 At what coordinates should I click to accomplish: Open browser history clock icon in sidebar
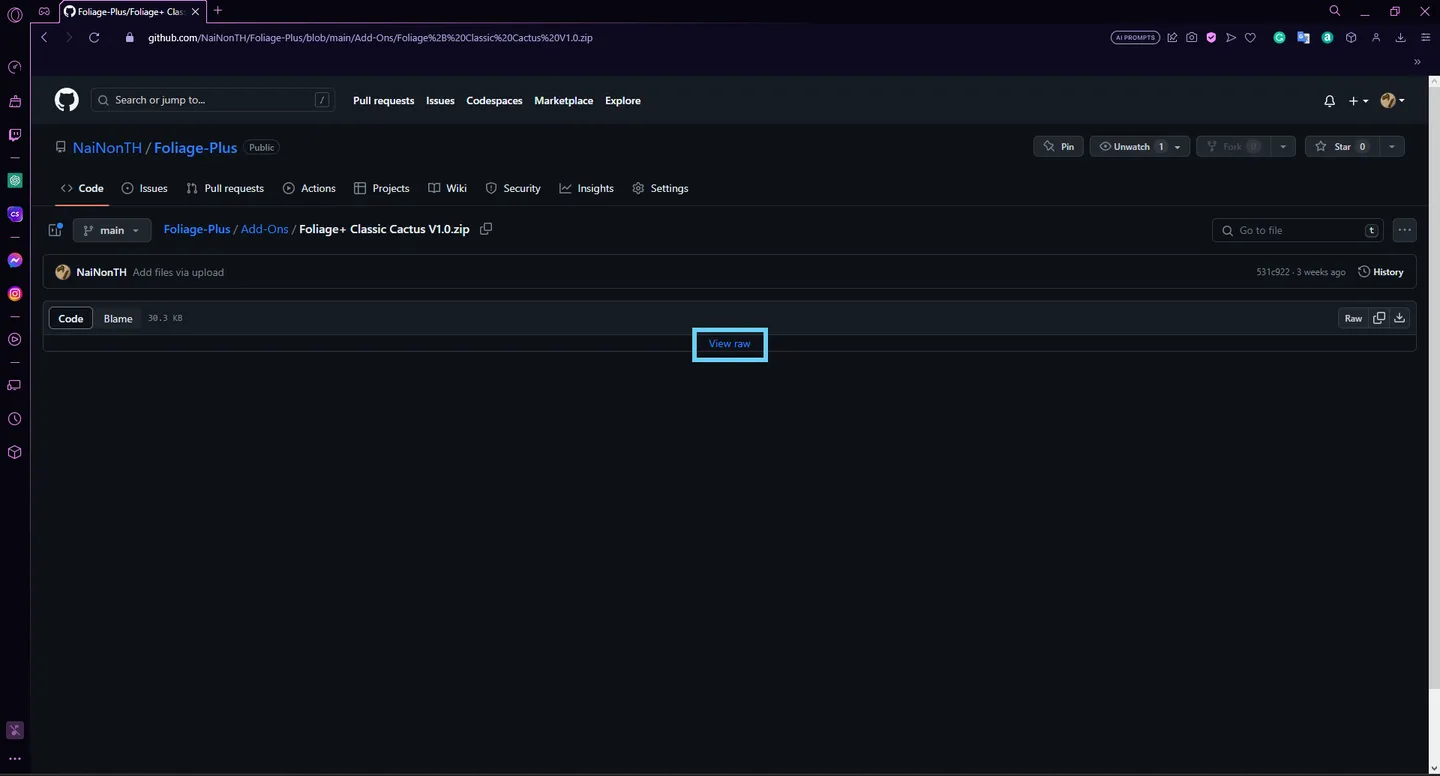tap(15, 419)
